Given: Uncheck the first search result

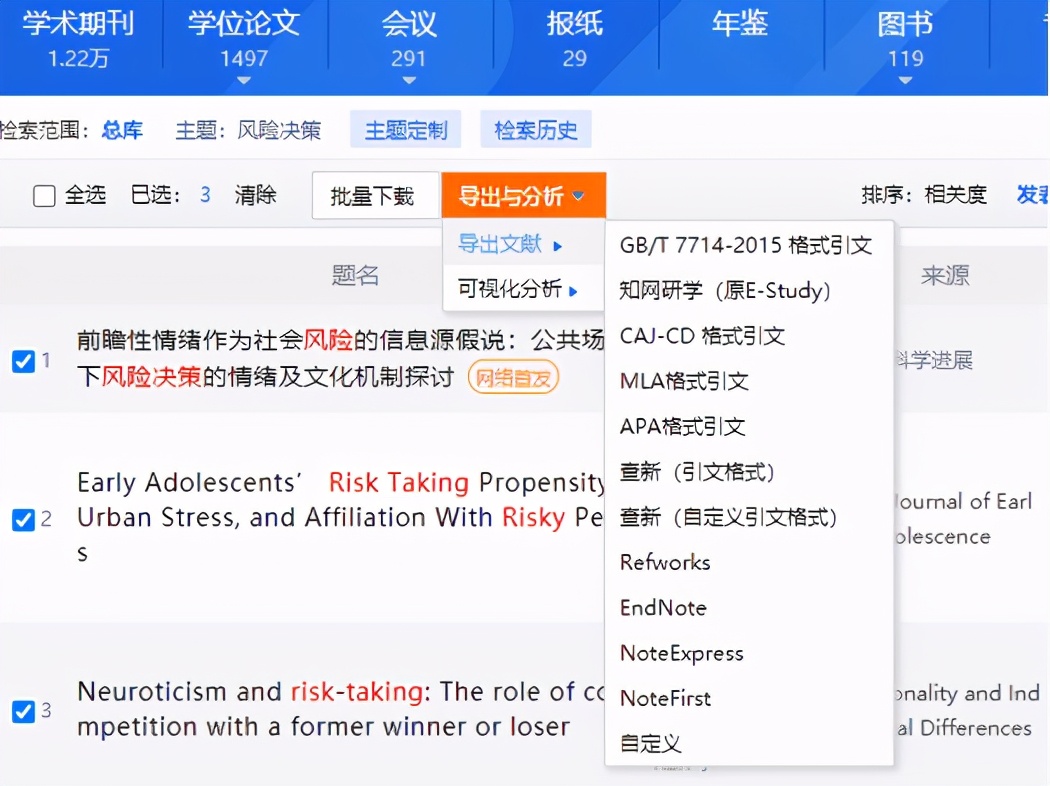Looking at the screenshot, I should coord(23,362).
